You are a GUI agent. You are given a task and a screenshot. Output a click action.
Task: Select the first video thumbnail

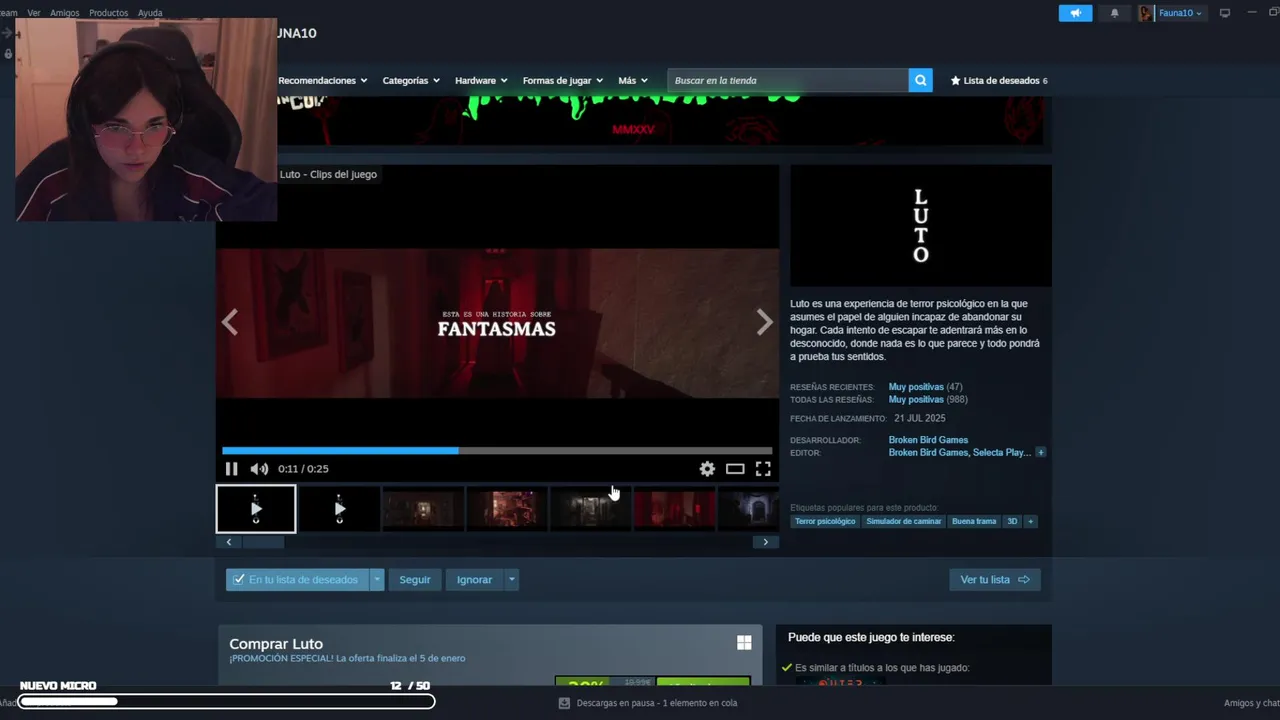pos(256,509)
